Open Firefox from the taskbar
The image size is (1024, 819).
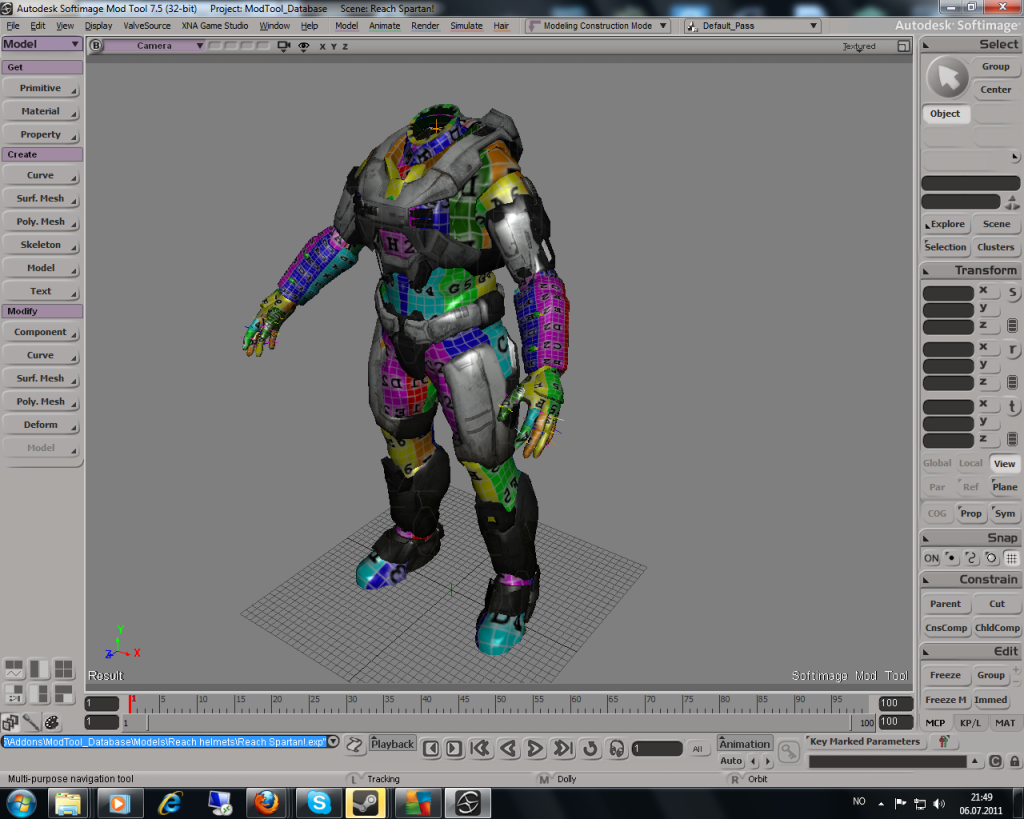point(266,803)
